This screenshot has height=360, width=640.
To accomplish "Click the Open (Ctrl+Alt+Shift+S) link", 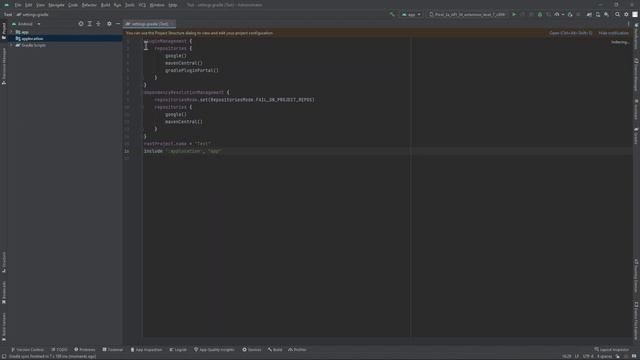I will [570, 33].
